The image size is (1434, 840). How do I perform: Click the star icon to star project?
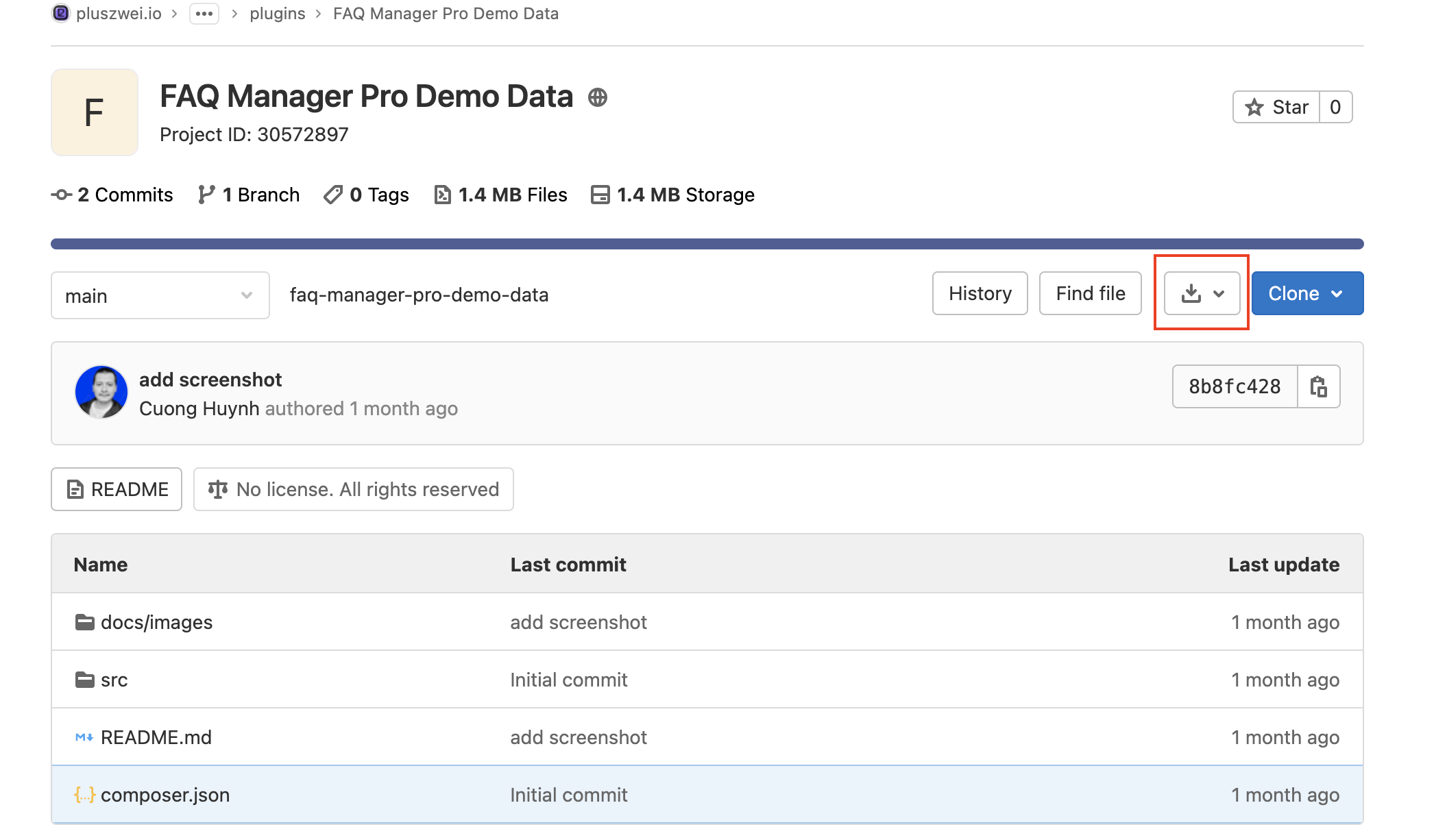pyautogui.click(x=1253, y=107)
